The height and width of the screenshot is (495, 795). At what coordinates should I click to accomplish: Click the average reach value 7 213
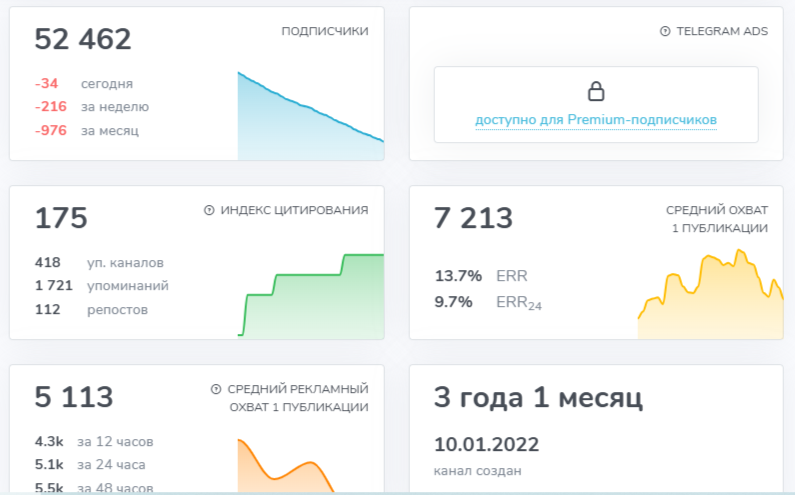[474, 218]
